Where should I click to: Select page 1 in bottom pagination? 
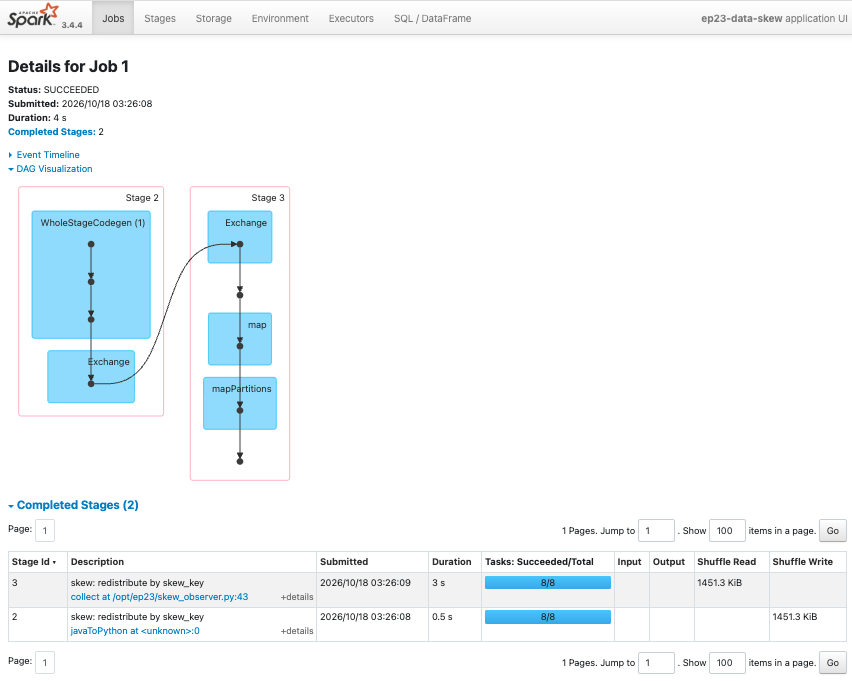[45, 663]
